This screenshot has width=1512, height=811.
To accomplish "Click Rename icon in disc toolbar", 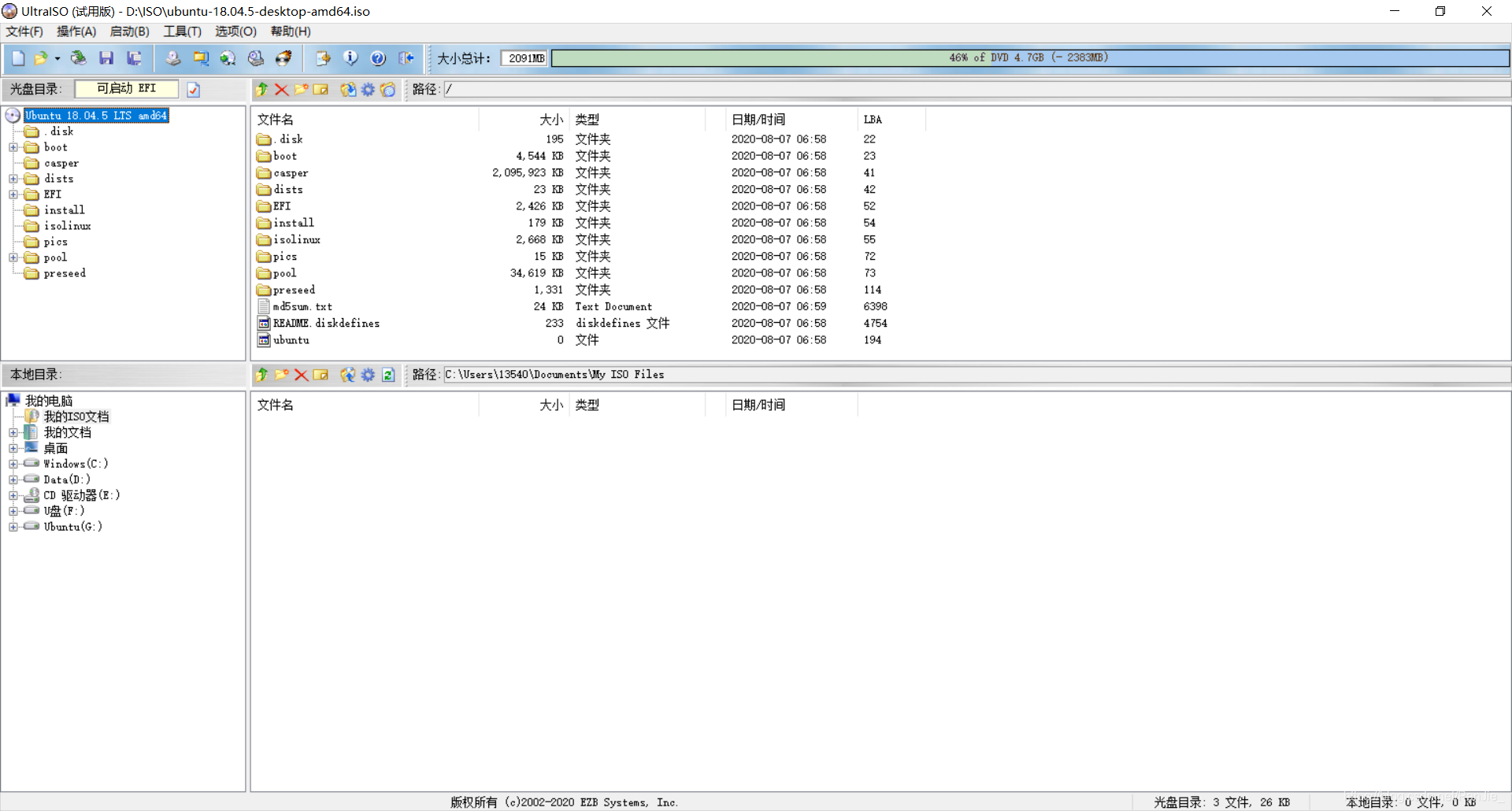I will [321, 90].
